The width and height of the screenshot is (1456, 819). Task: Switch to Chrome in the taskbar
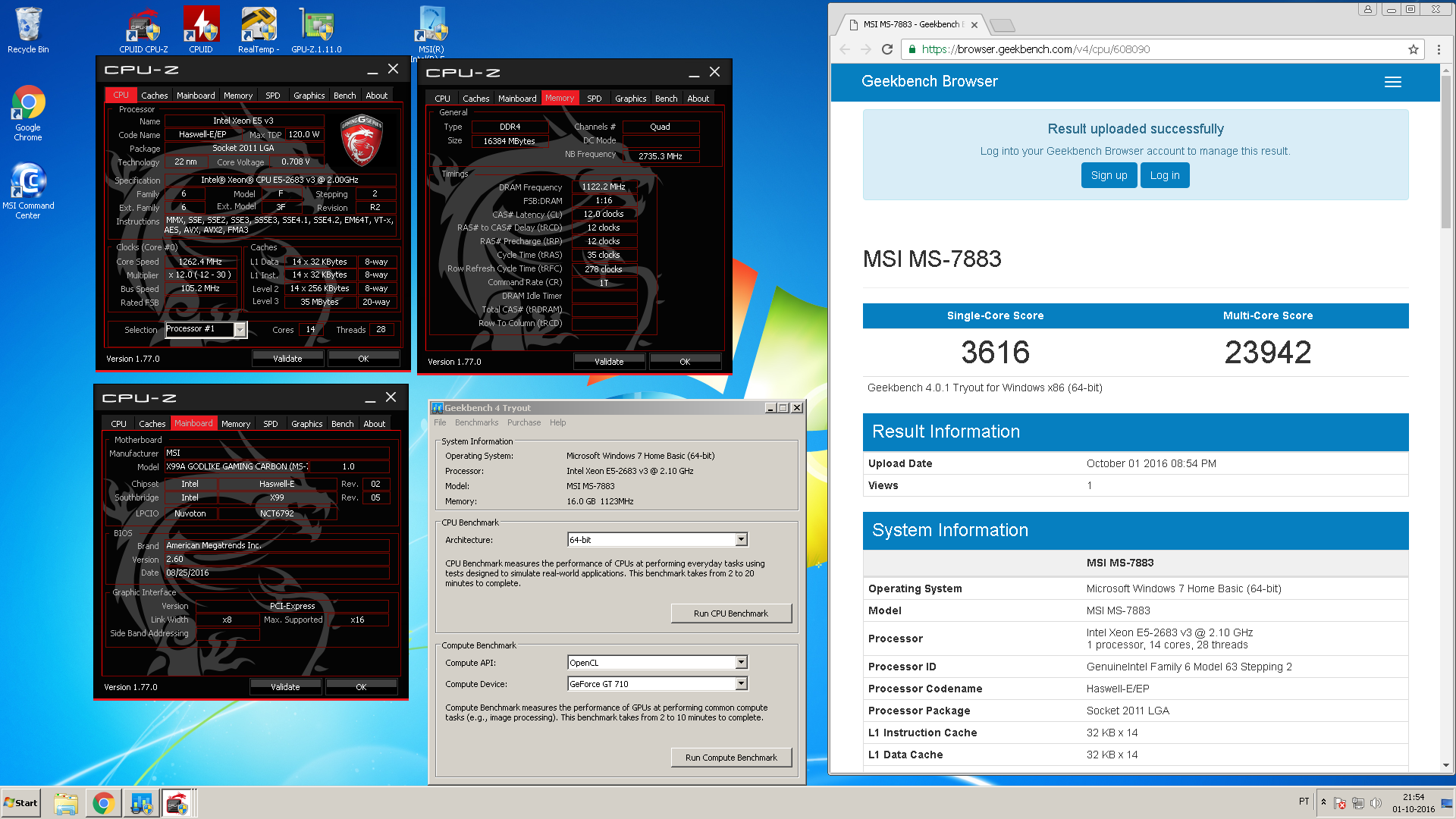(x=103, y=803)
